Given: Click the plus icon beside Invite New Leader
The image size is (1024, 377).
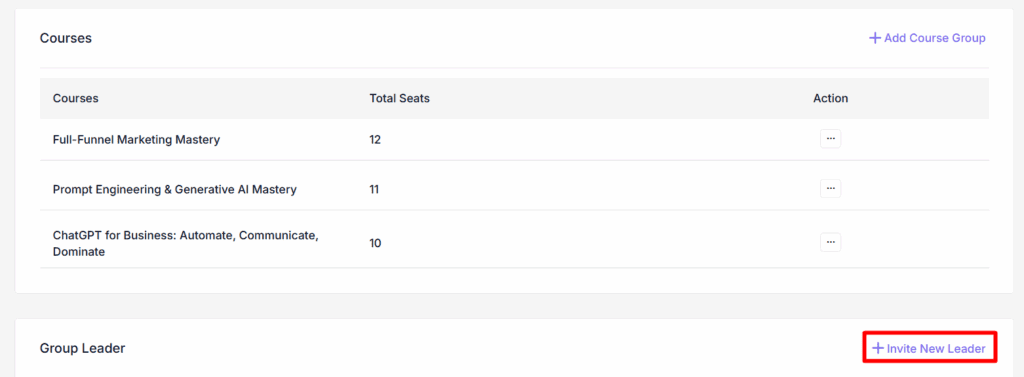Looking at the screenshot, I should 878,349.
